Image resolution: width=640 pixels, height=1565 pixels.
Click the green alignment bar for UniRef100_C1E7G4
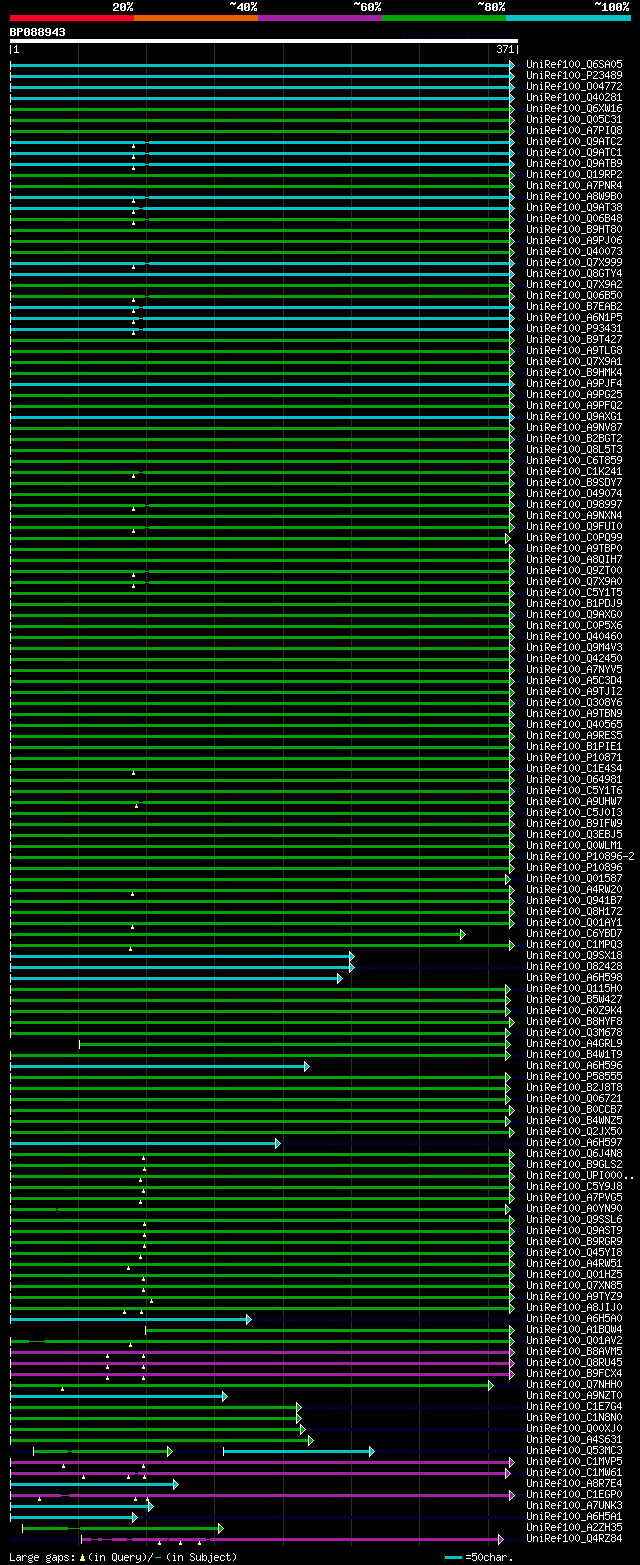pyautogui.click(x=156, y=1407)
